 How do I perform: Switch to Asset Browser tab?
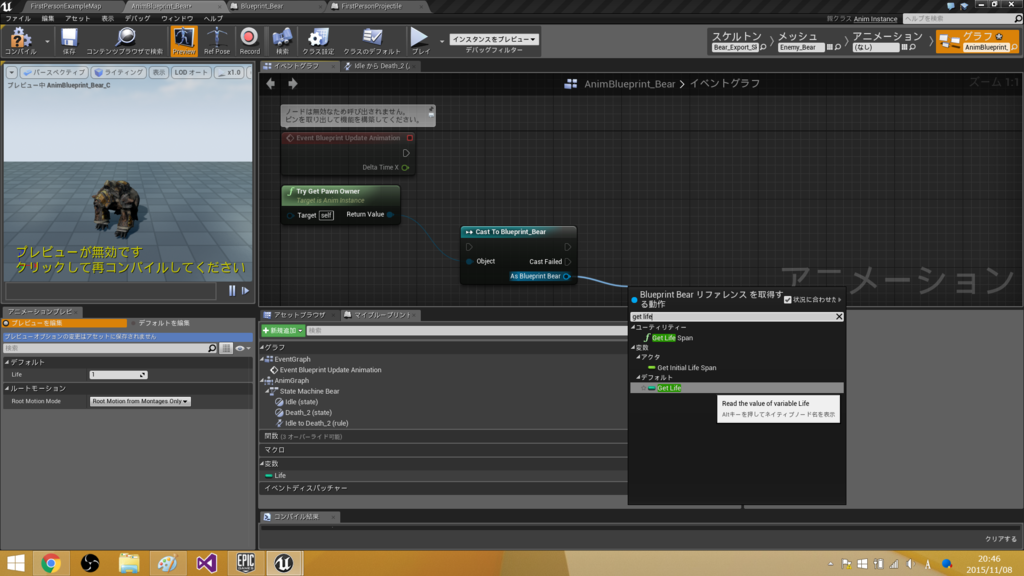point(298,315)
